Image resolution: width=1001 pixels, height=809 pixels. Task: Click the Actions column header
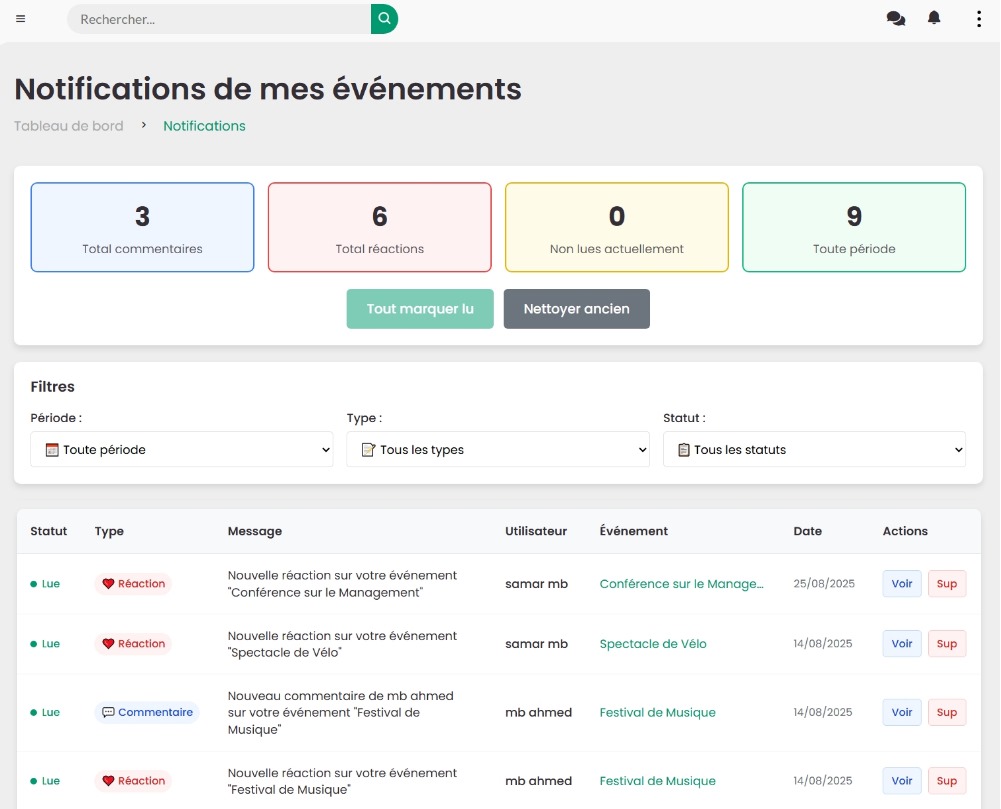point(905,531)
